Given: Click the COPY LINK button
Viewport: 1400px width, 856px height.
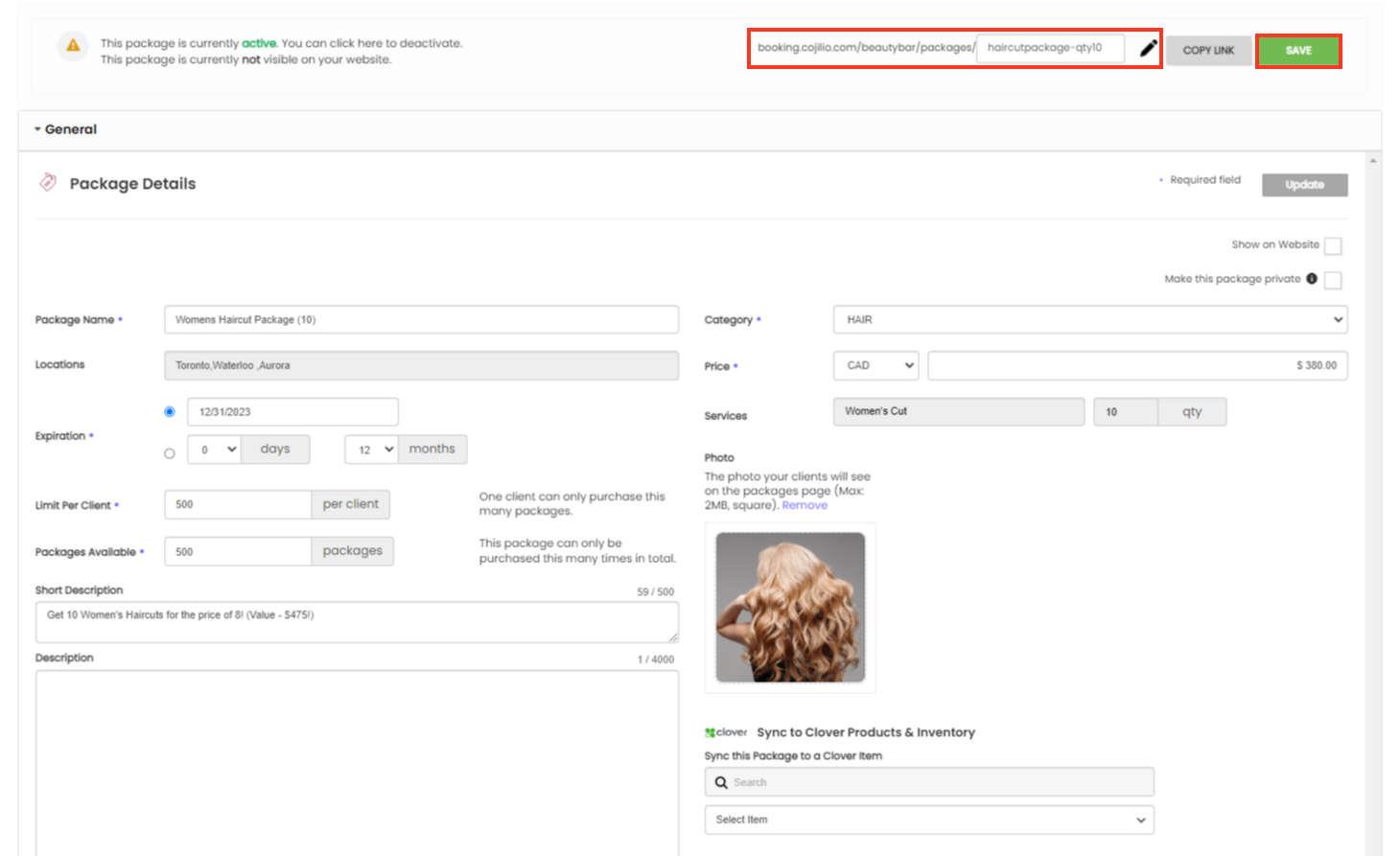Looking at the screenshot, I should click(1208, 51).
